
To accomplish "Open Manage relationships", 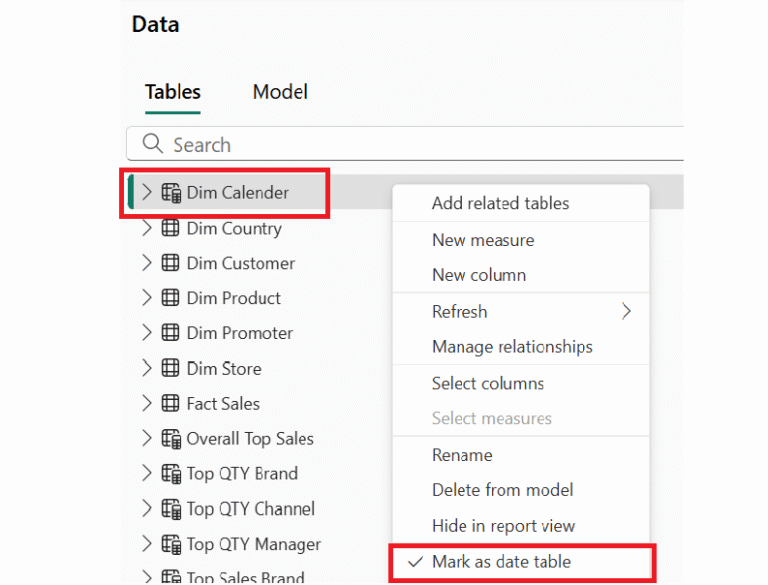I will click(521, 347).
